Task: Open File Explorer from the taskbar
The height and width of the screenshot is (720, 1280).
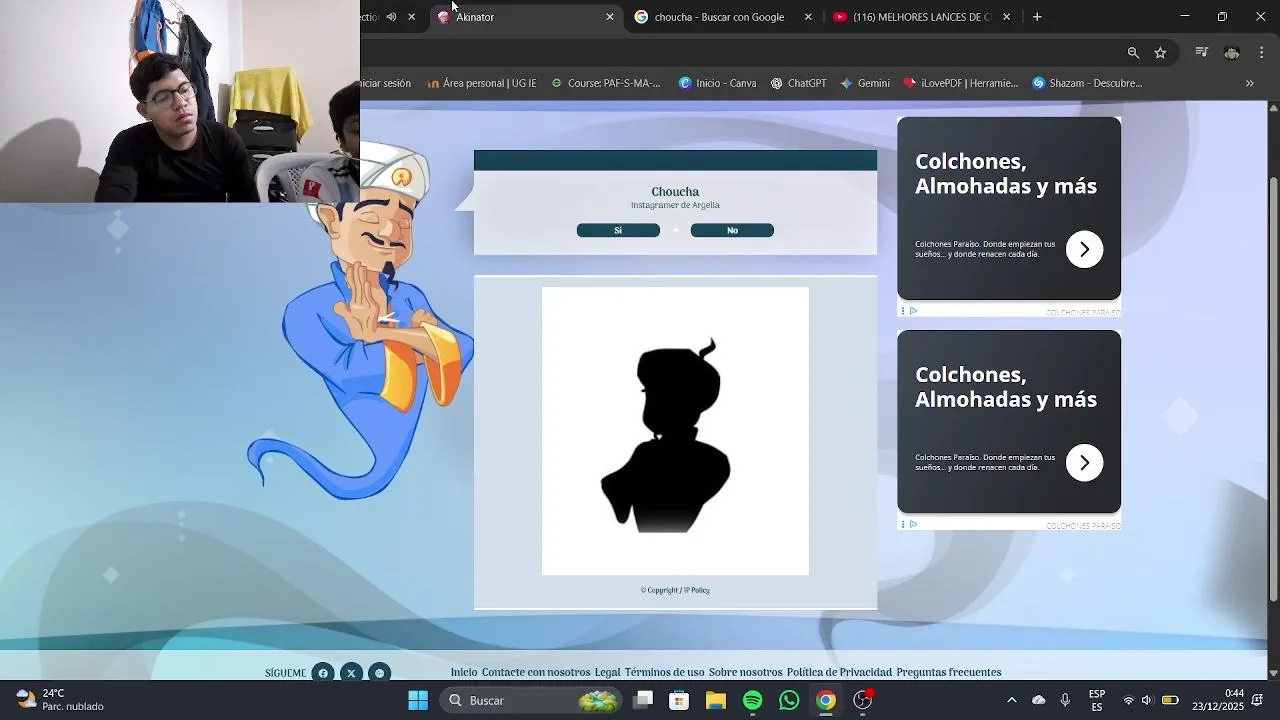Action: click(716, 700)
